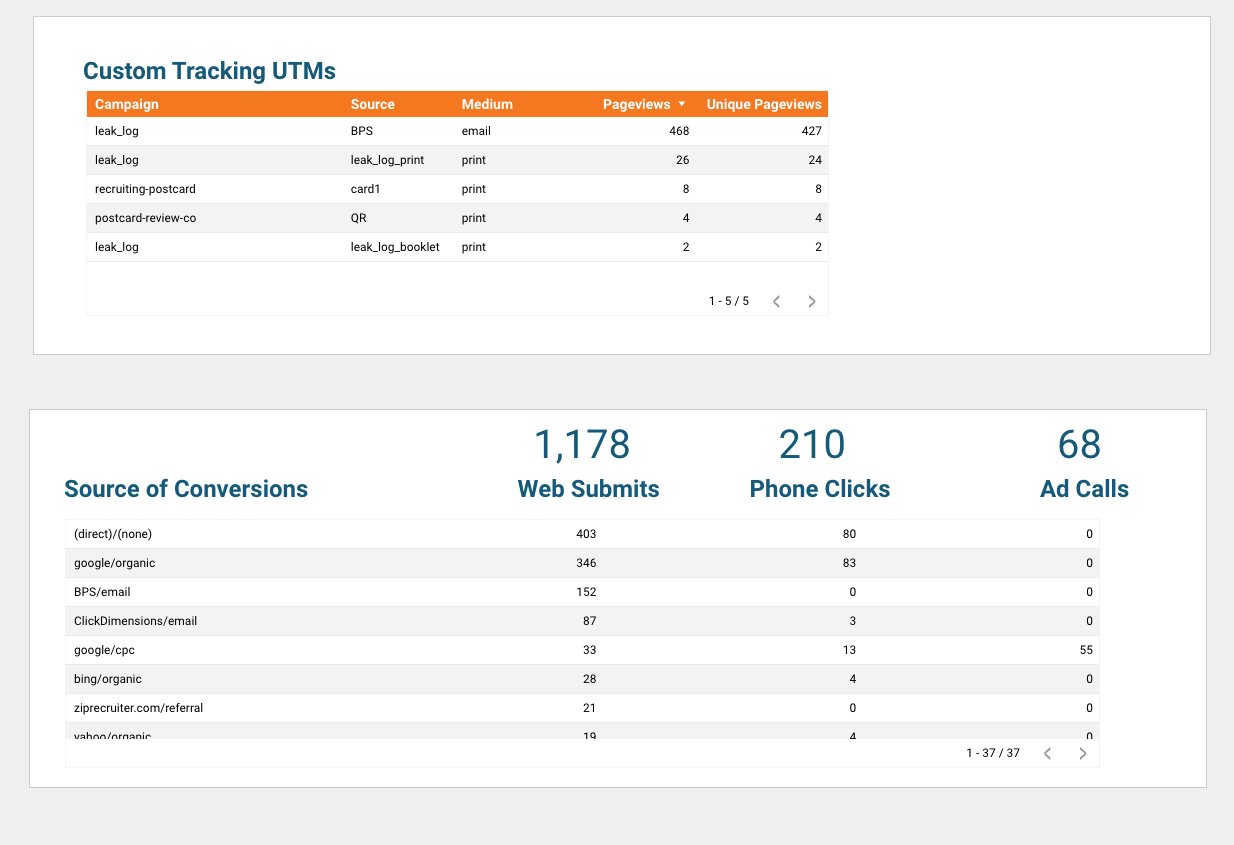The width and height of the screenshot is (1234, 845).
Task: Click web submits value 87
Action: coord(590,621)
